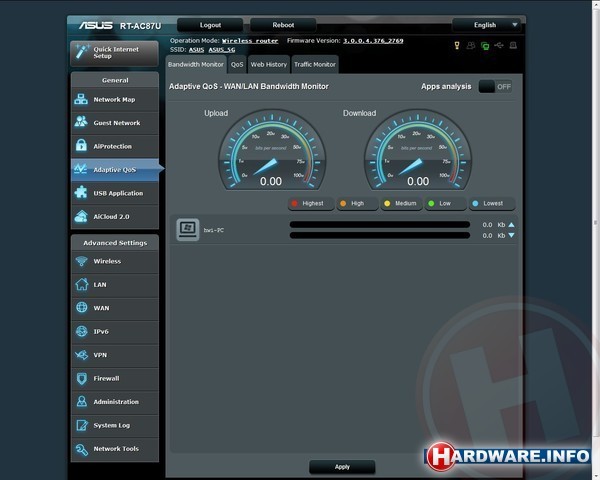Open System Log from sidebar menu
The image size is (600, 480).
(115, 425)
